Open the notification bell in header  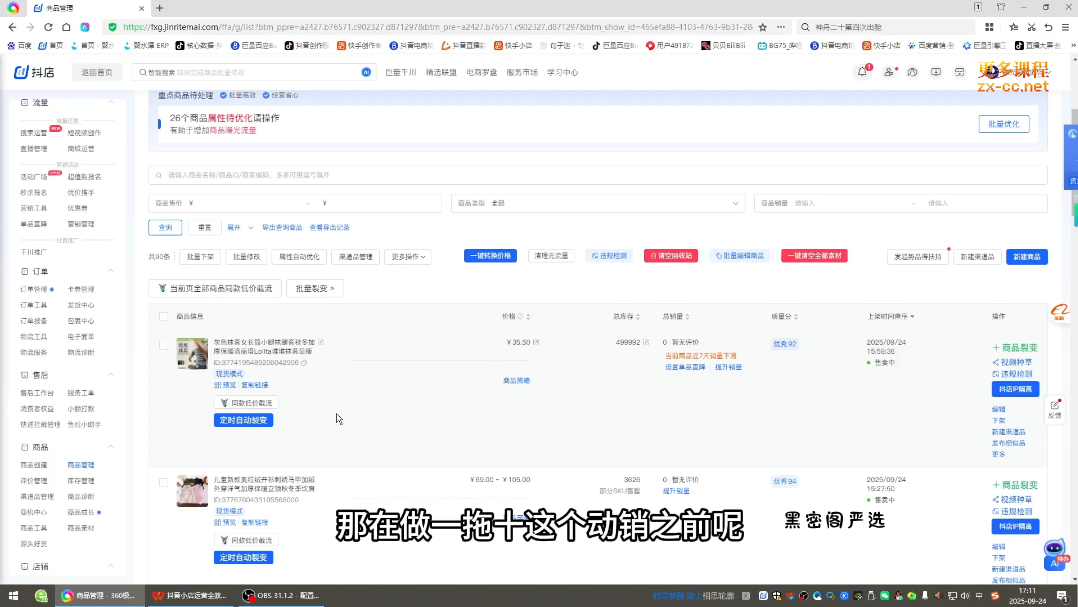pyautogui.click(x=862, y=72)
